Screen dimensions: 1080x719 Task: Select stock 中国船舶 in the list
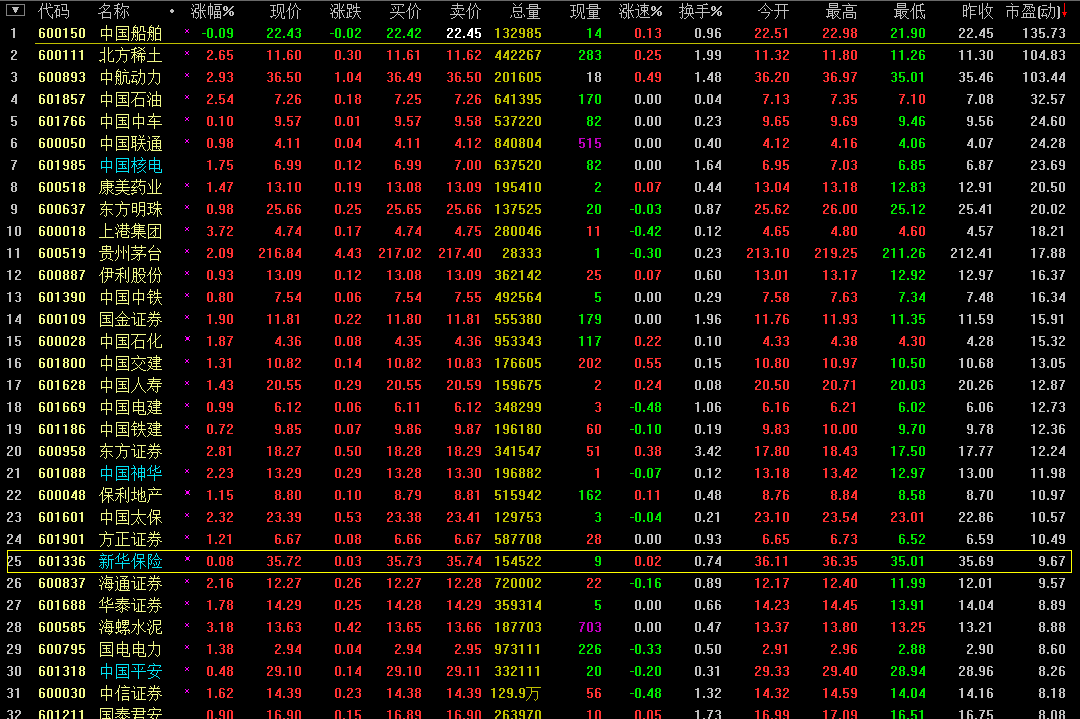131,33
